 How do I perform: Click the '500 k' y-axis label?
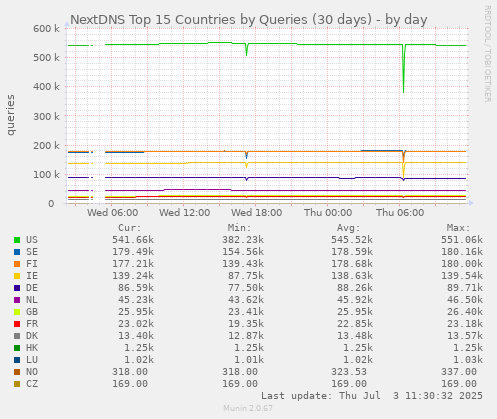point(46,58)
